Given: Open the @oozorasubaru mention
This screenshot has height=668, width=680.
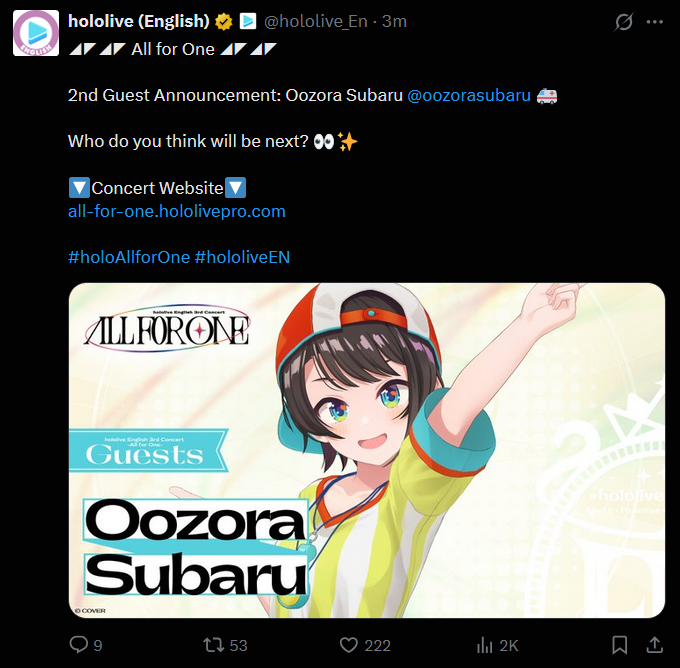Looking at the screenshot, I should [469, 95].
